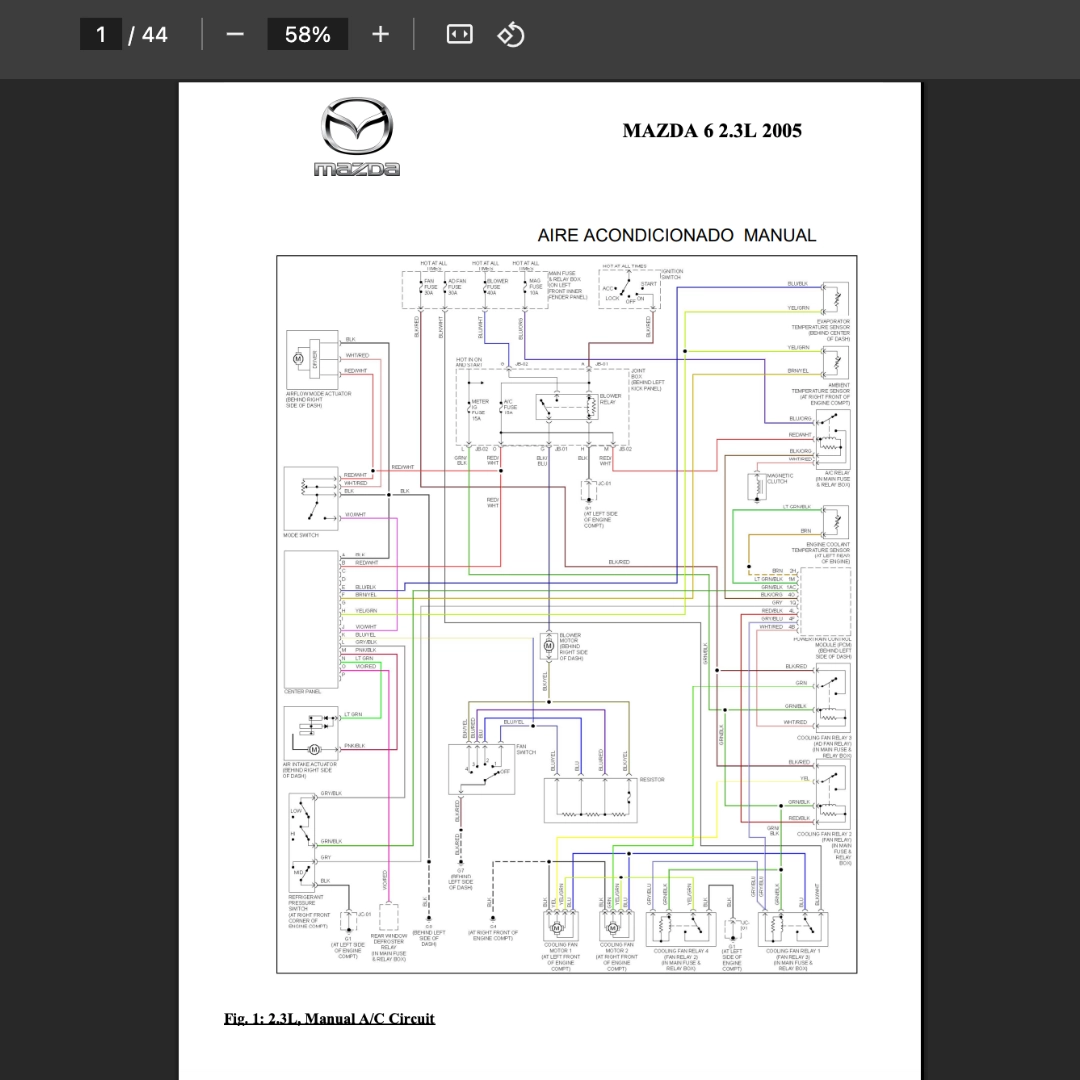Image resolution: width=1080 pixels, height=1080 pixels.
Task: Click the 'FAN SWITCH' label
Action: pos(526,749)
